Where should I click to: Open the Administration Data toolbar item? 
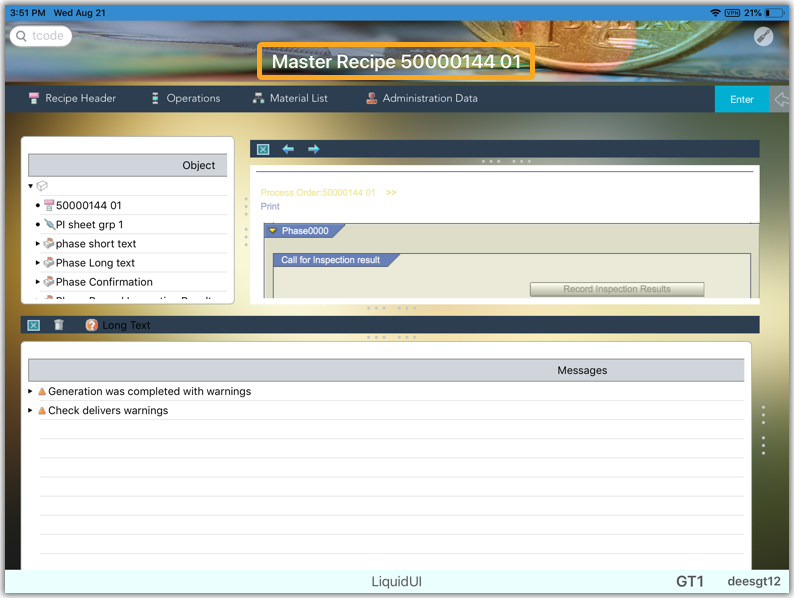coord(421,98)
